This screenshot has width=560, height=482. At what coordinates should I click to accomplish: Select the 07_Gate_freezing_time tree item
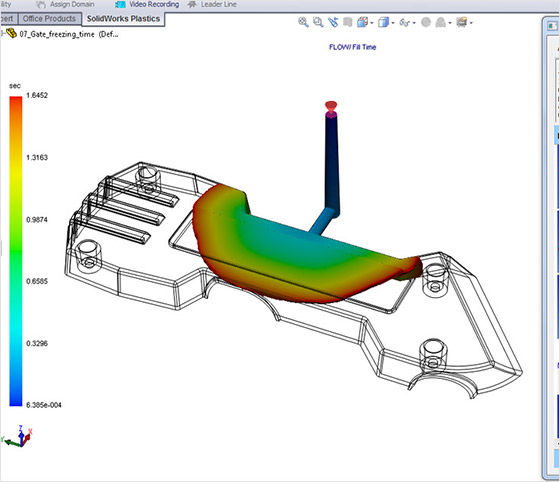(56, 34)
